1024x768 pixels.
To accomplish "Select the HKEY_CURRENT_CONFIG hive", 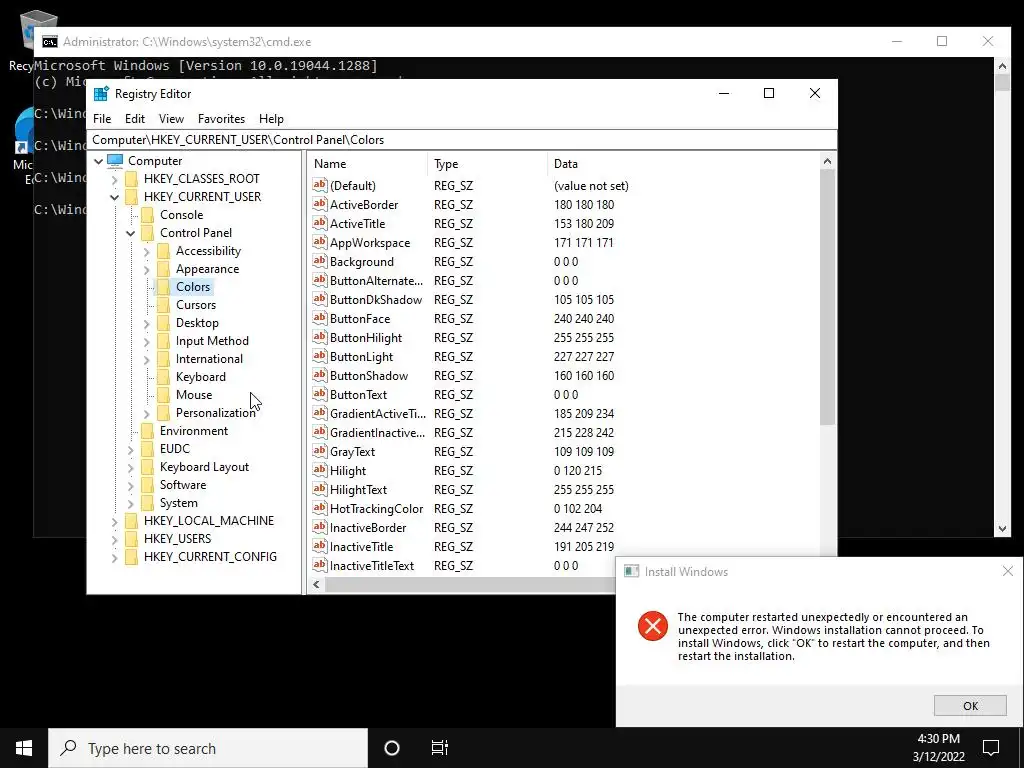I will 210,557.
